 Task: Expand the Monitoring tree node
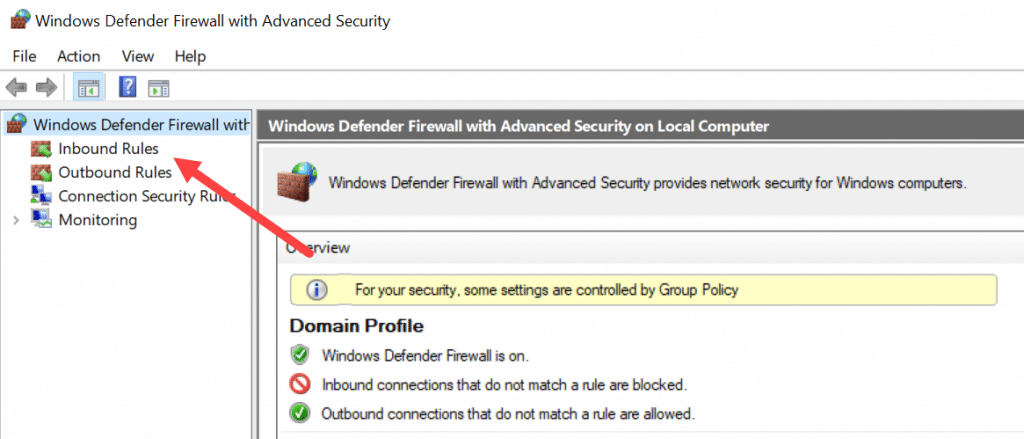[16, 220]
